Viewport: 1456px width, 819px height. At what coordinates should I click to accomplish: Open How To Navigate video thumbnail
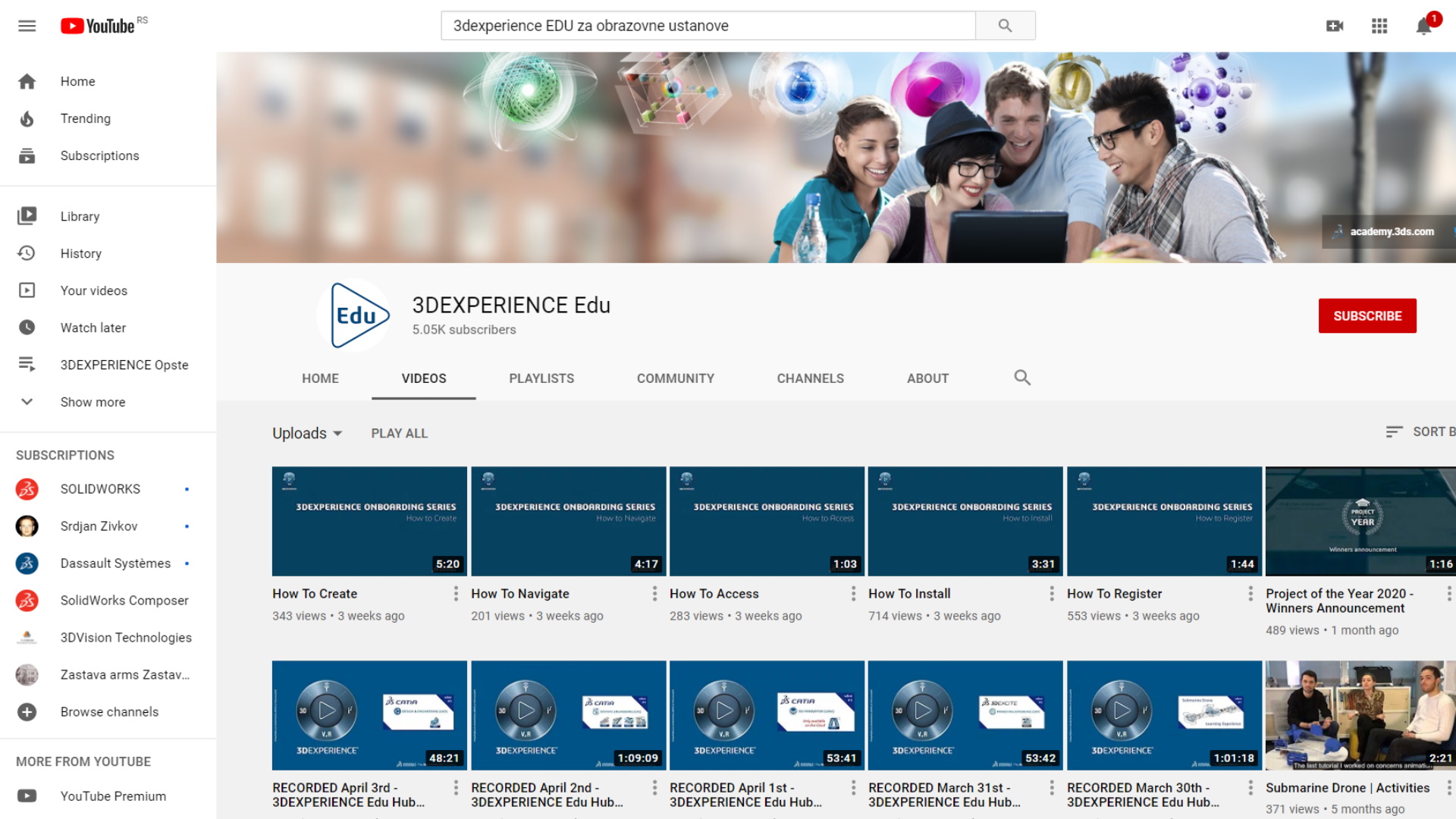click(568, 522)
